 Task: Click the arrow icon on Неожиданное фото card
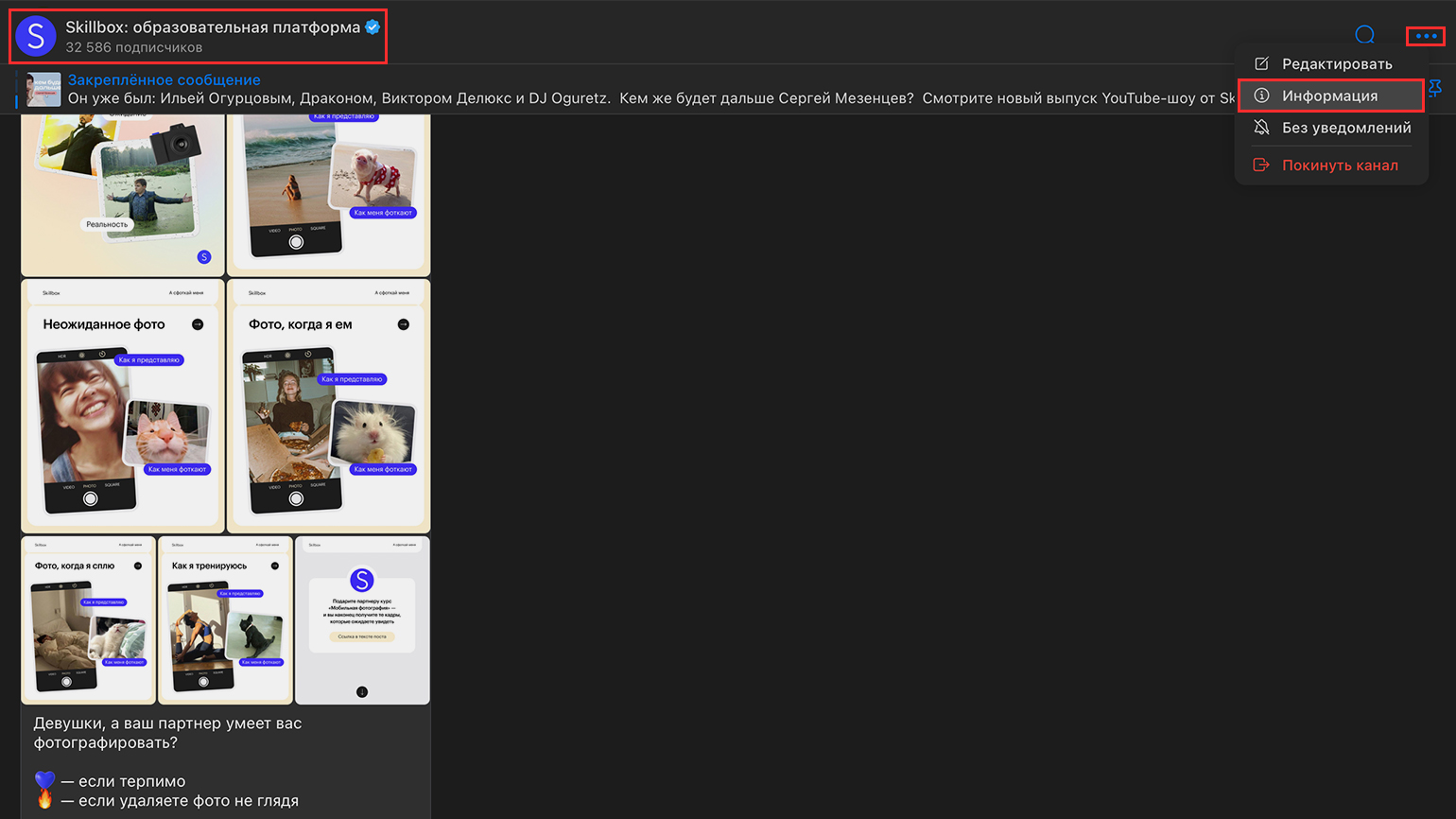pyautogui.click(x=198, y=324)
